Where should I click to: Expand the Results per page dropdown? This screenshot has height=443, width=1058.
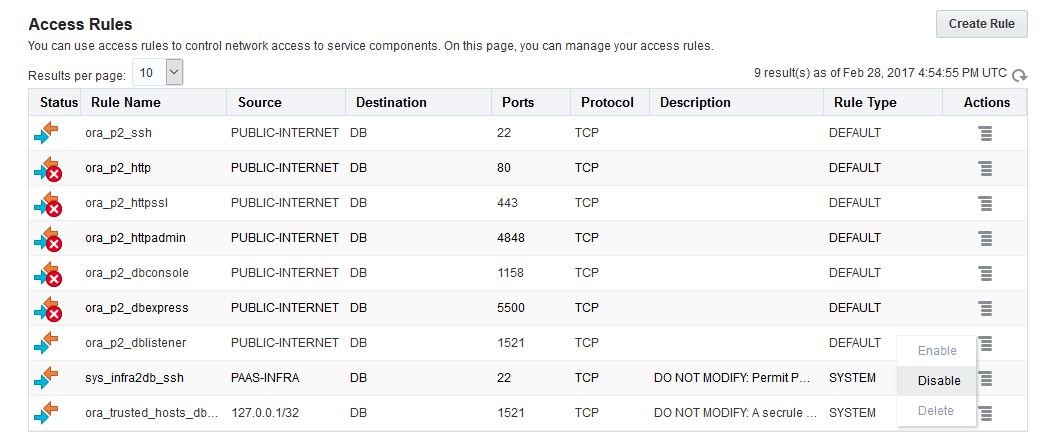174,72
